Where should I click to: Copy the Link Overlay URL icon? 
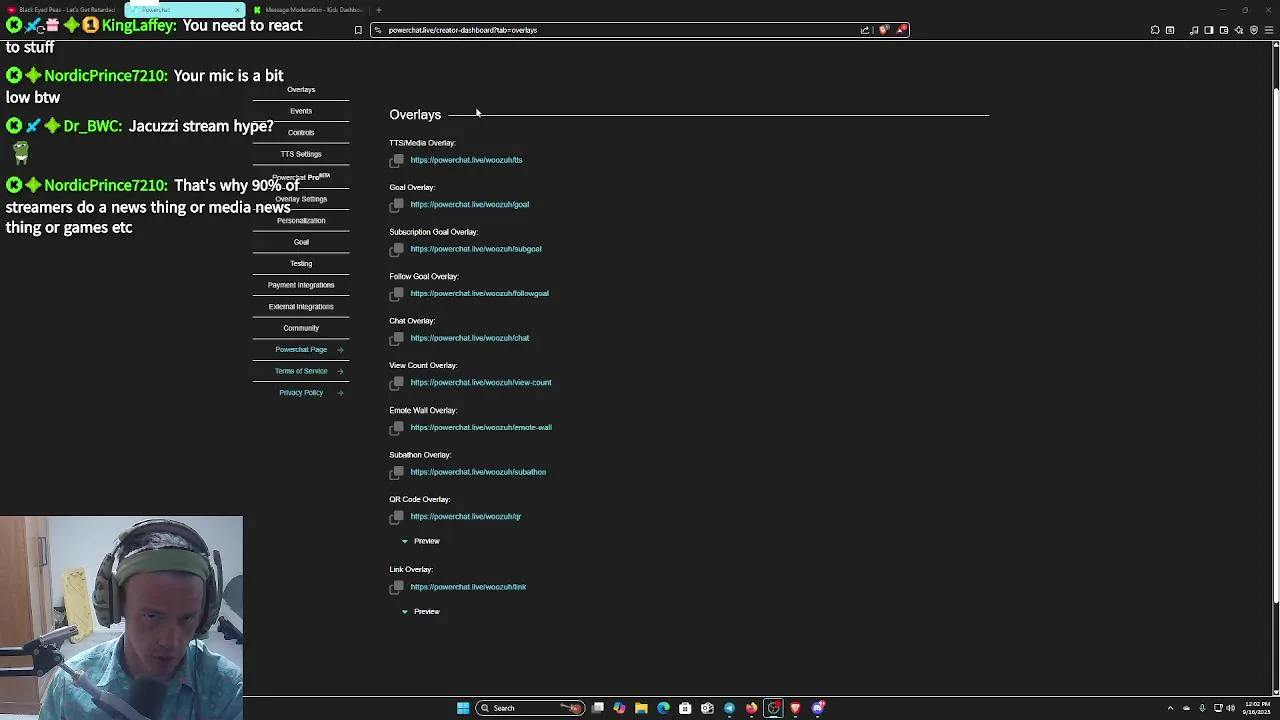pyautogui.click(x=397, y=587)
